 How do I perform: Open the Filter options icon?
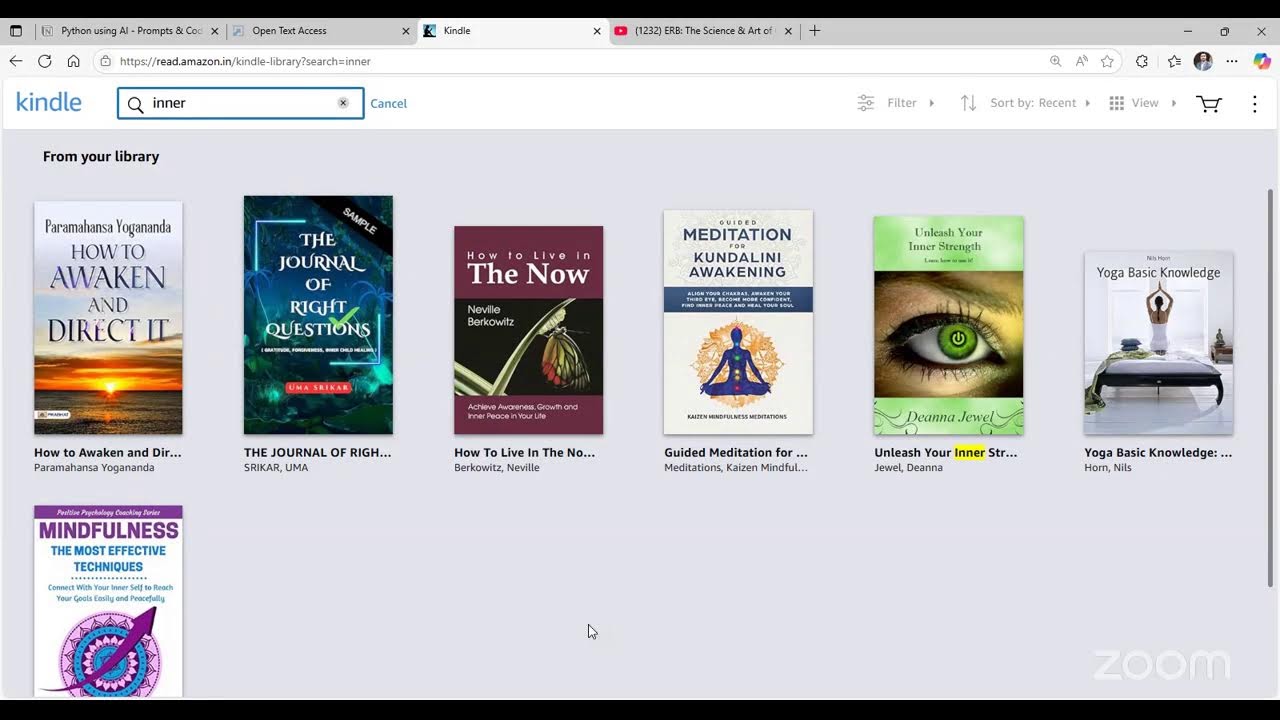[866, 103]
